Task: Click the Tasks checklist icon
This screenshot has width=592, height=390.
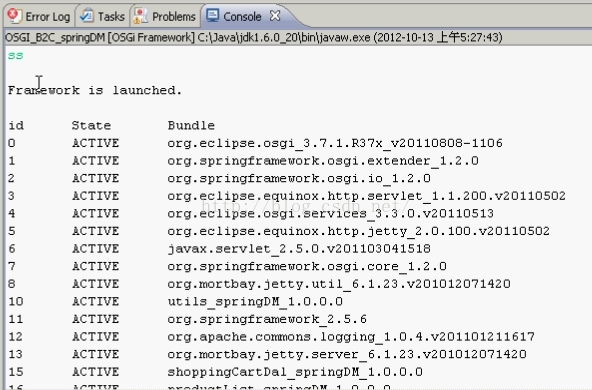Action: pyautogui.click(x=87, y=16)
